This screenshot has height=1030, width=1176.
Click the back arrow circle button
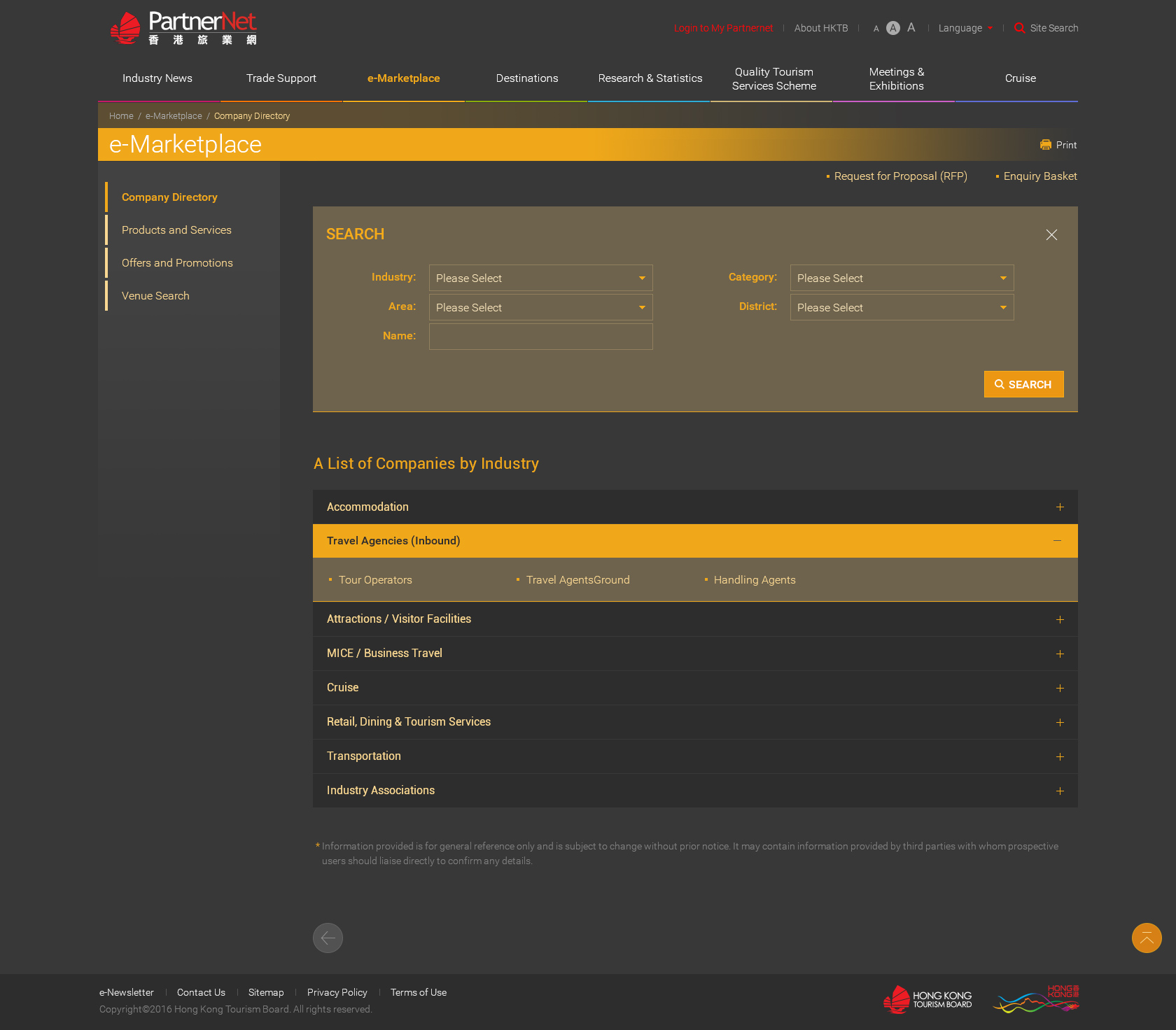coord(328,938)
